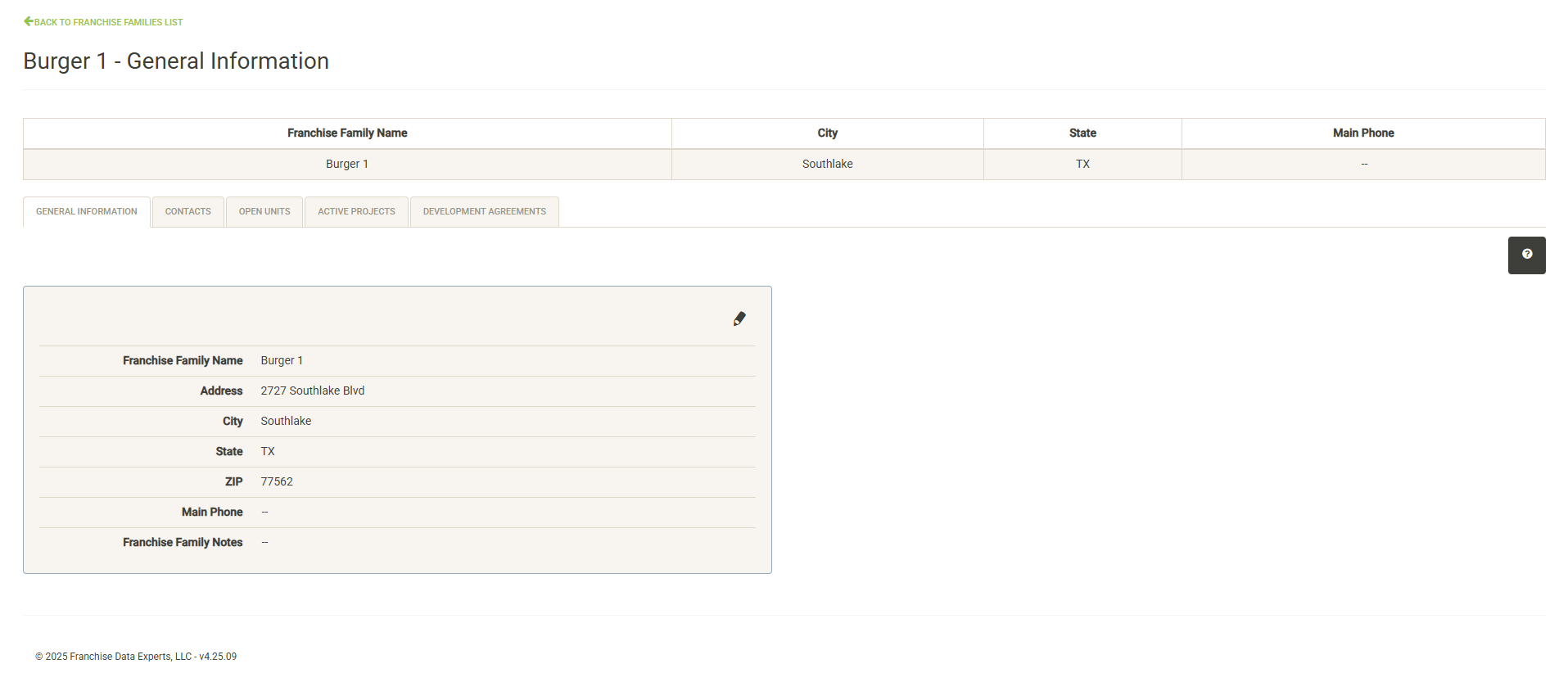The height and width of the screenshot is (691, 1568).
Task: View the Active Projects tab
Action: point(356,212)
